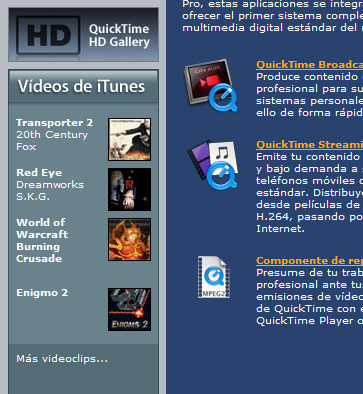Click the Vídeos de iTunes header
The height and width of the screenshot is (394, 363).
83,86
